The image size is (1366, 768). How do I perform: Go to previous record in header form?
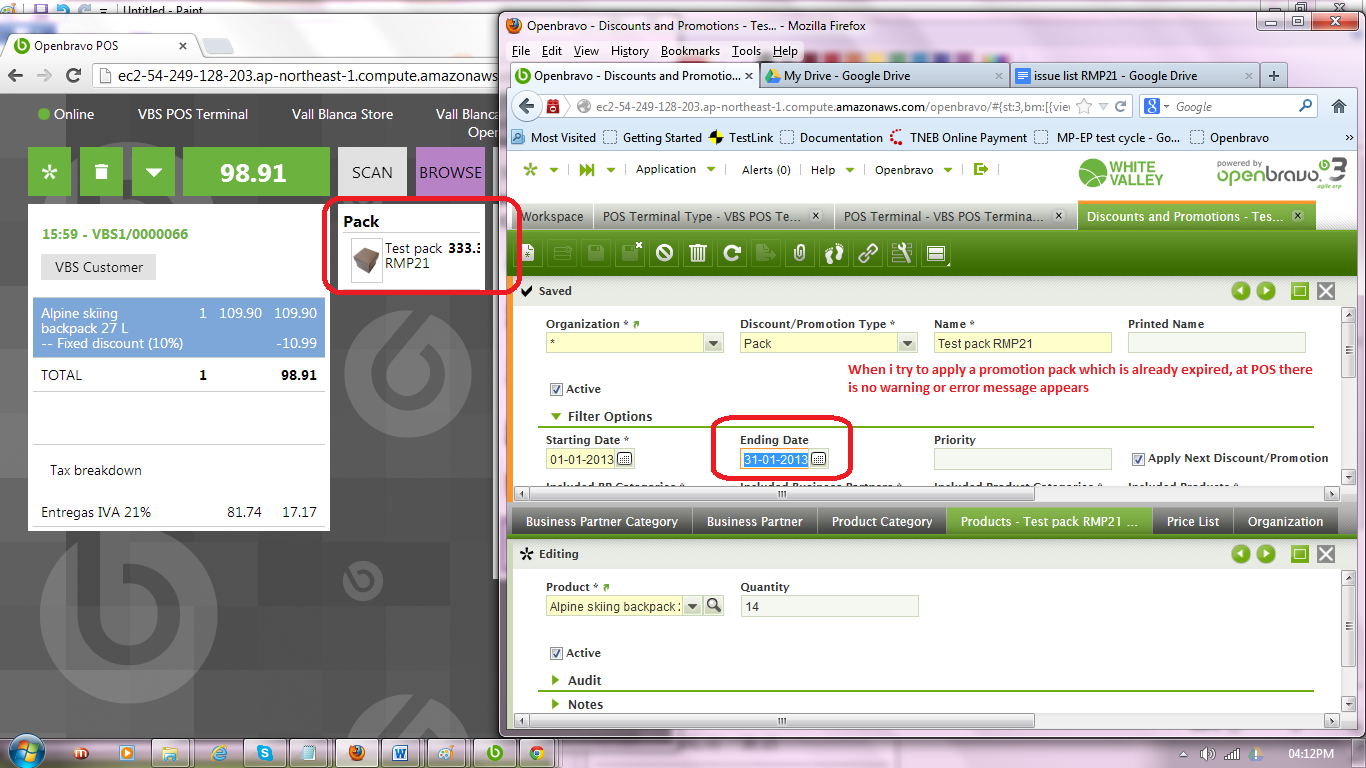1241,291
